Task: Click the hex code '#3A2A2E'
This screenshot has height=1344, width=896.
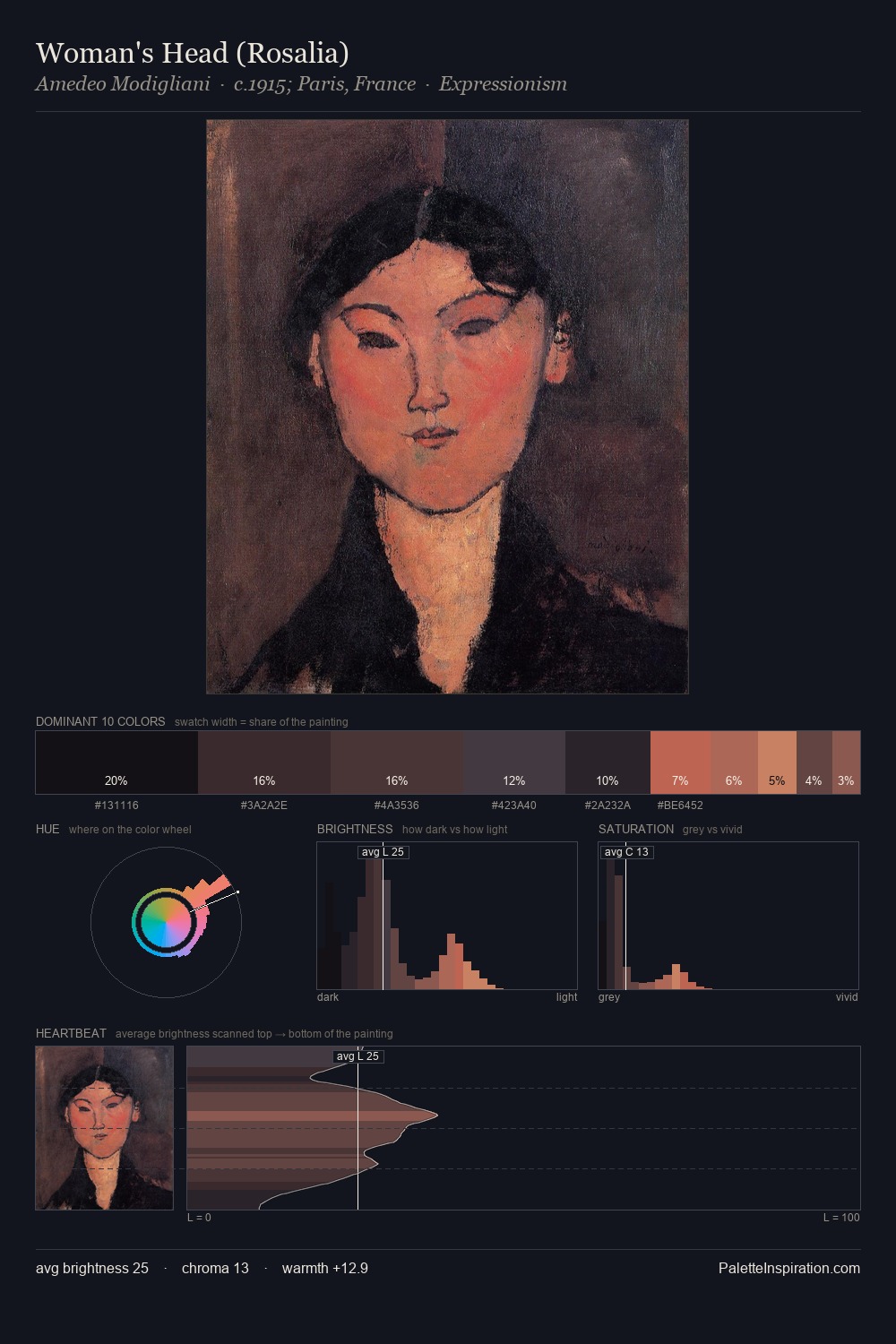Action: [x=264, y=806]
